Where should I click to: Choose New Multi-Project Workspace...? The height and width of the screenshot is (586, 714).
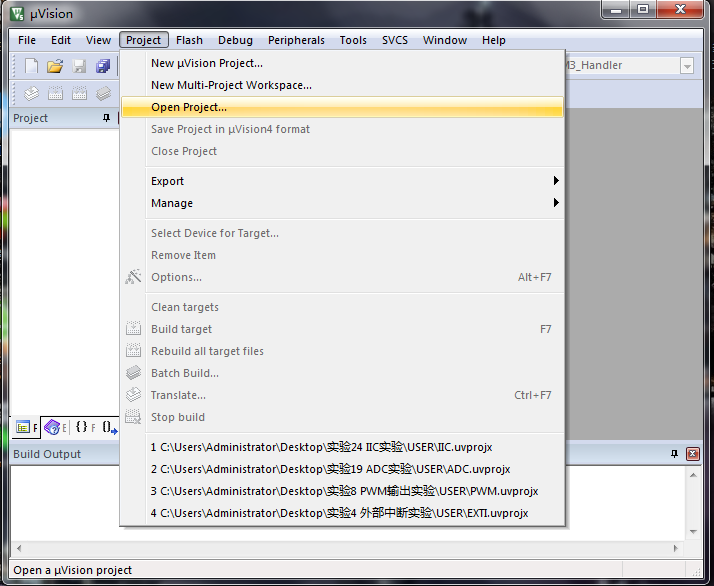point(342,85)
